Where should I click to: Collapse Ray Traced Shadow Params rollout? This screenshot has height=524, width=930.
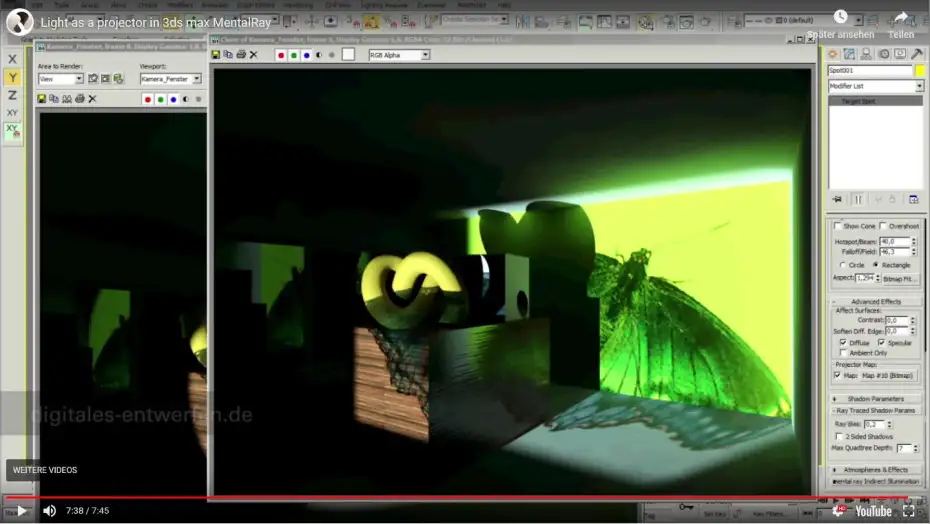[x=875, y=411]
